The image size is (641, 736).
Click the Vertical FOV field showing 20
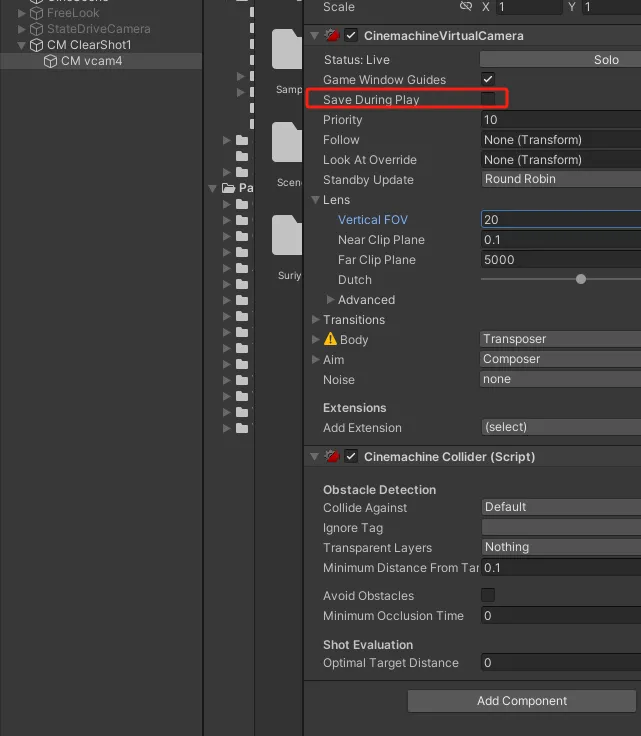[561, 220]
